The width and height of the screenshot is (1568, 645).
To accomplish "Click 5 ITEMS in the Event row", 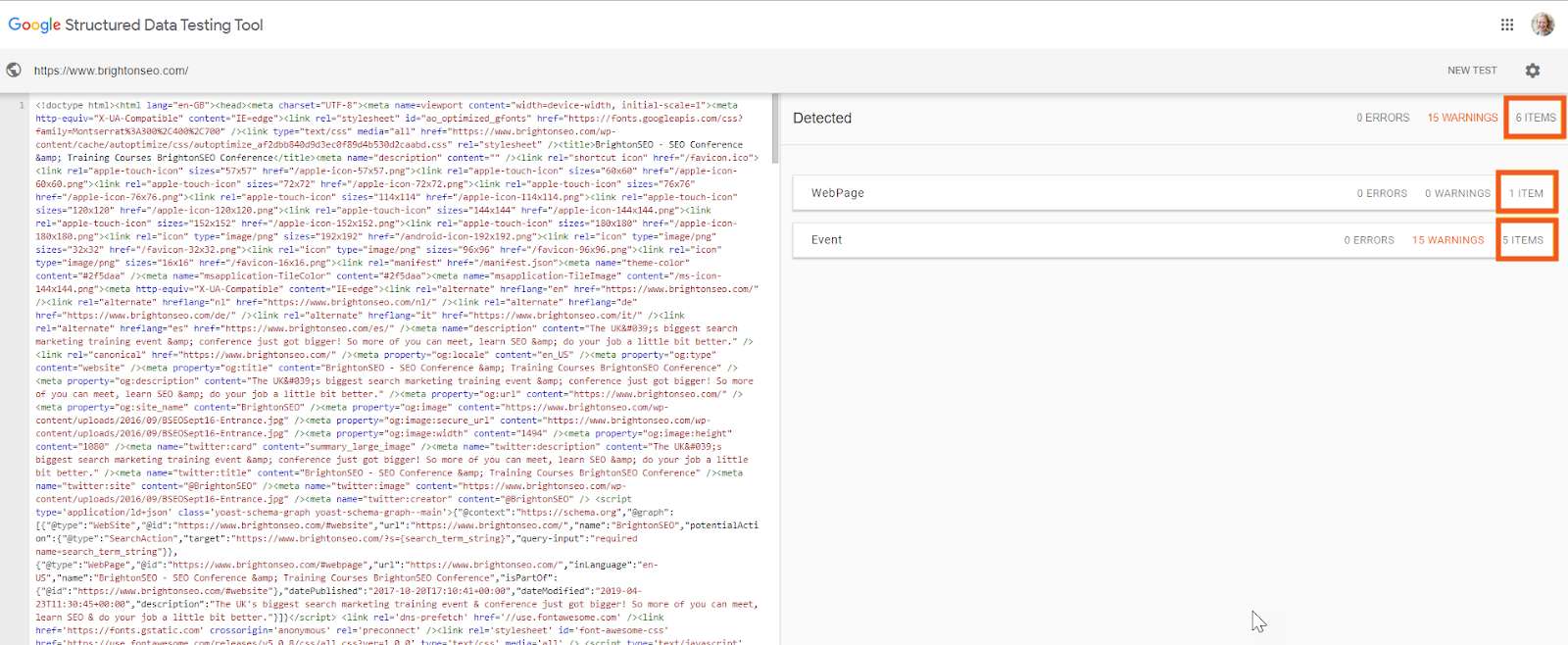I will point(1523,239).
